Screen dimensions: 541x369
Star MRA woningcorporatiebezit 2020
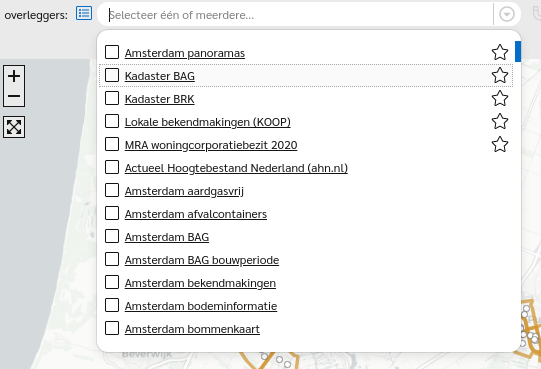point(500,144)
